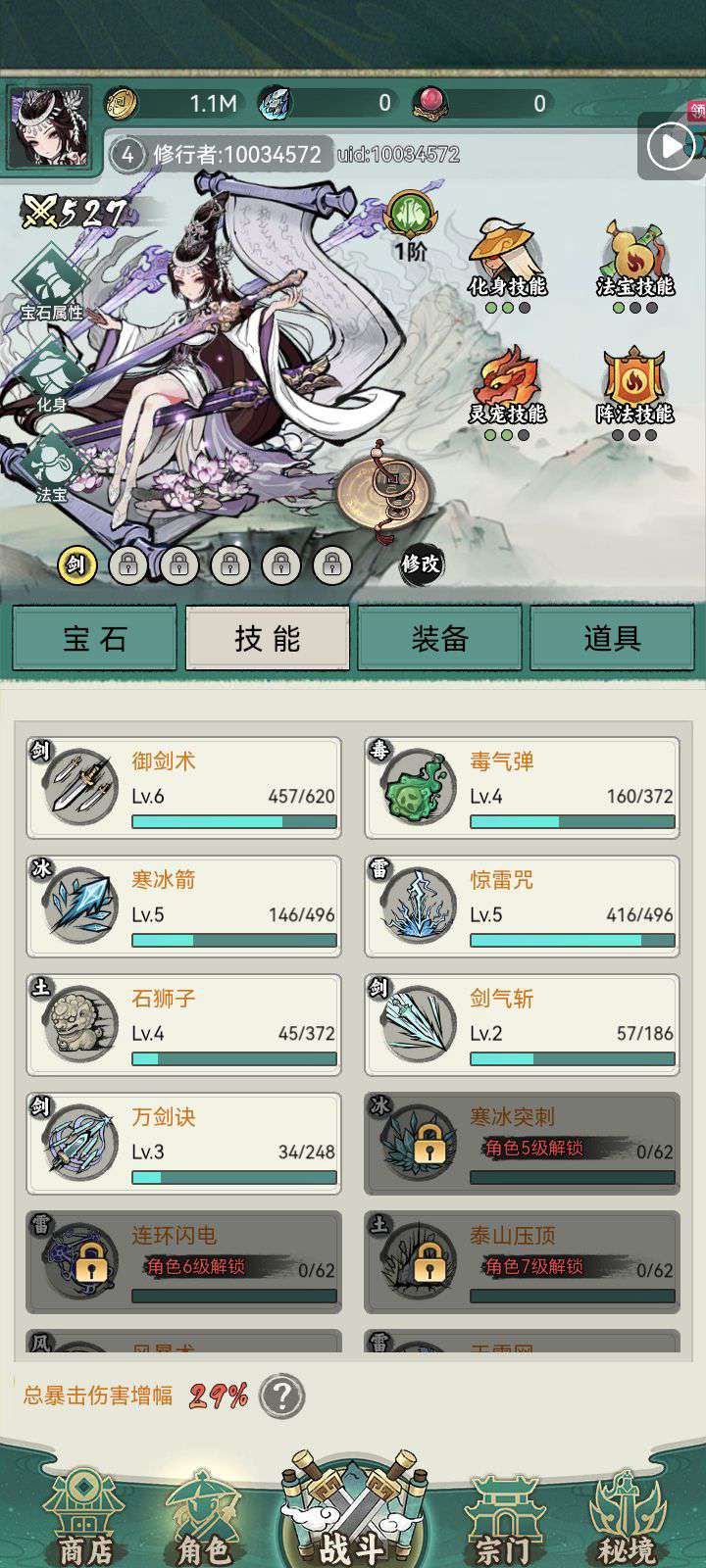Viewport: 706px width, 1568px height.
Task: Open the 道具 items tab
Action: tap(612, 638)
